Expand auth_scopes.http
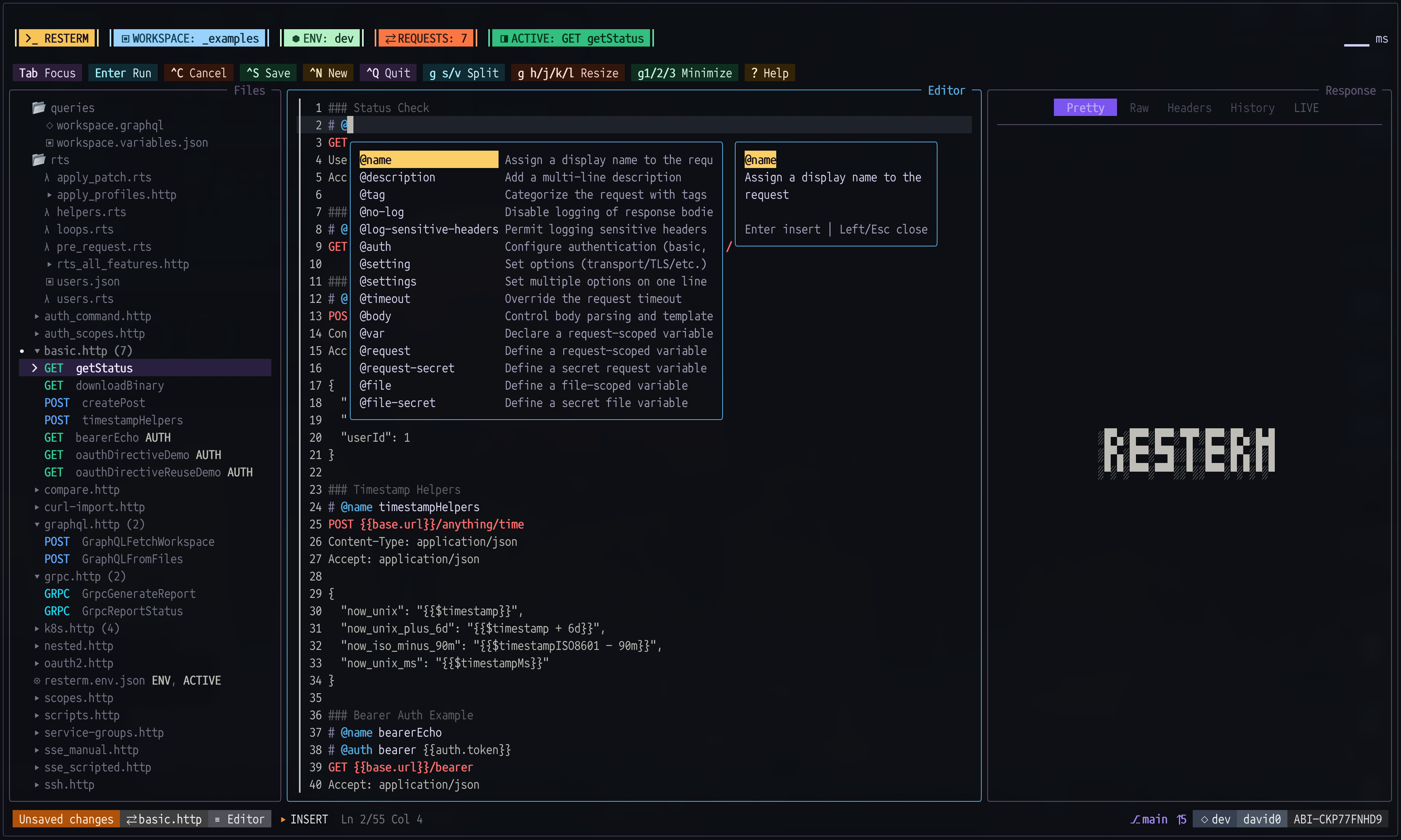Screen dimensions: 1401x840 tap(37, 333)
